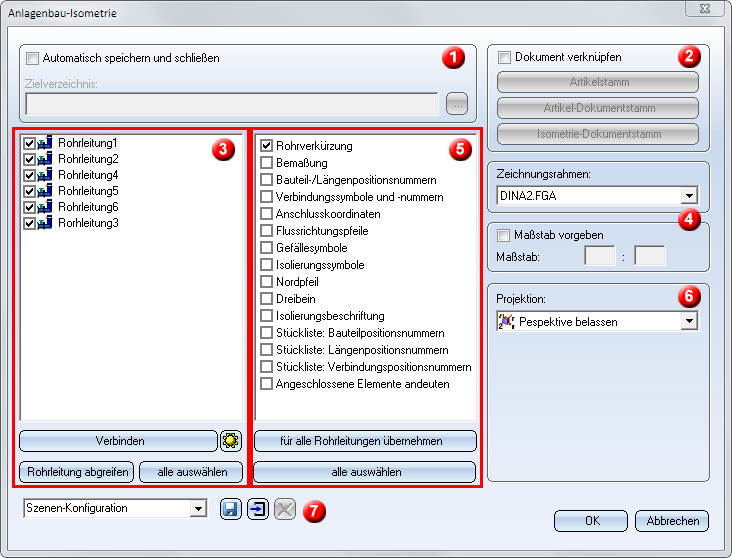Open the Szenen-Konfiguration dropdown

[x=198, y=508]
